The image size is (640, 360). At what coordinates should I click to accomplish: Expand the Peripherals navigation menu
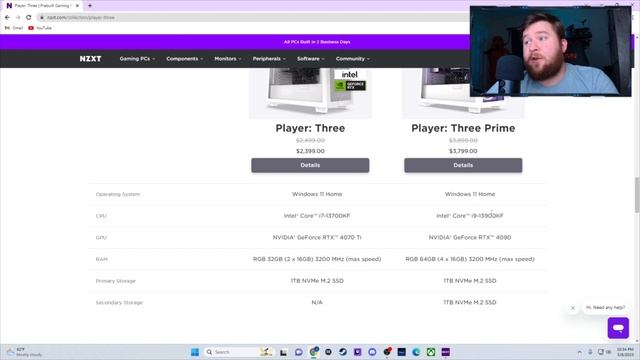[269, 59]
